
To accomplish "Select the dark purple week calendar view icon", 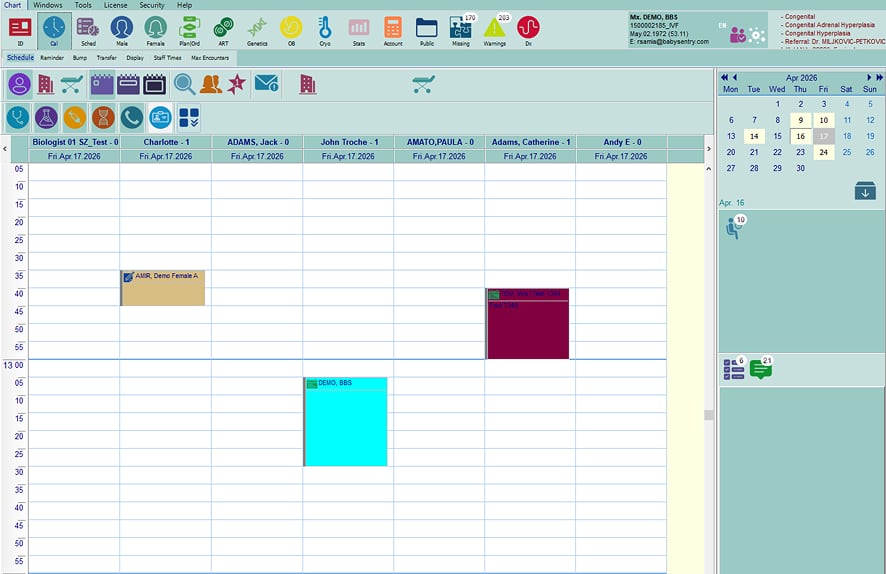I will pos(128,85).
